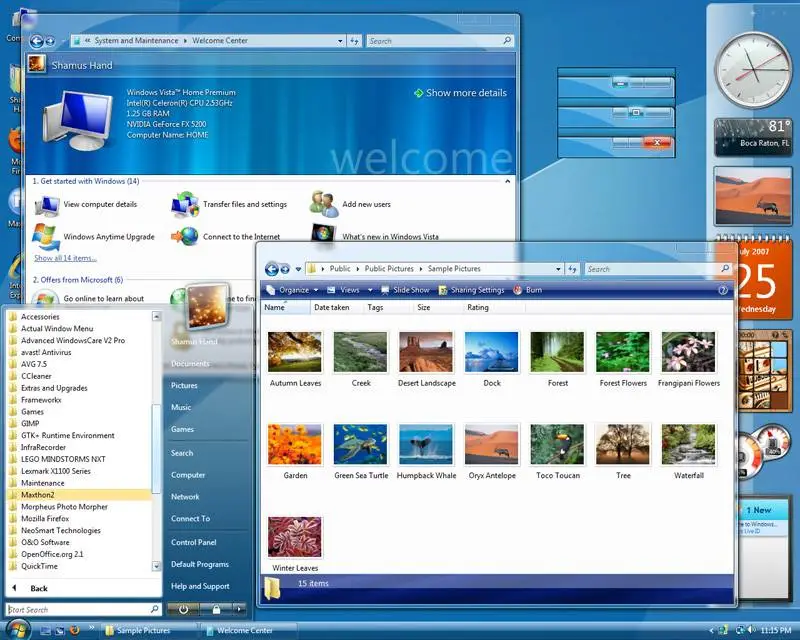
Task: Open Explorer help question mark icon
Action: click(x=722, y=290)
